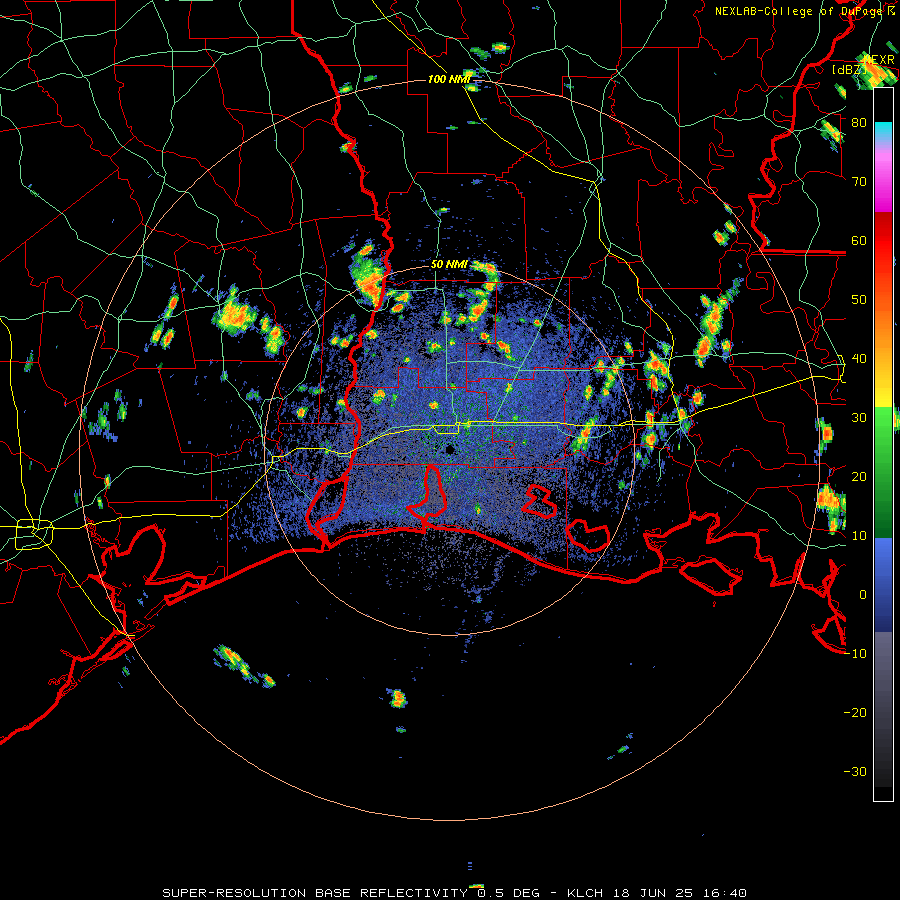900x900 pixels.
Task: Pick the cyan segment of the color bar
Action: tap(883, 131)
